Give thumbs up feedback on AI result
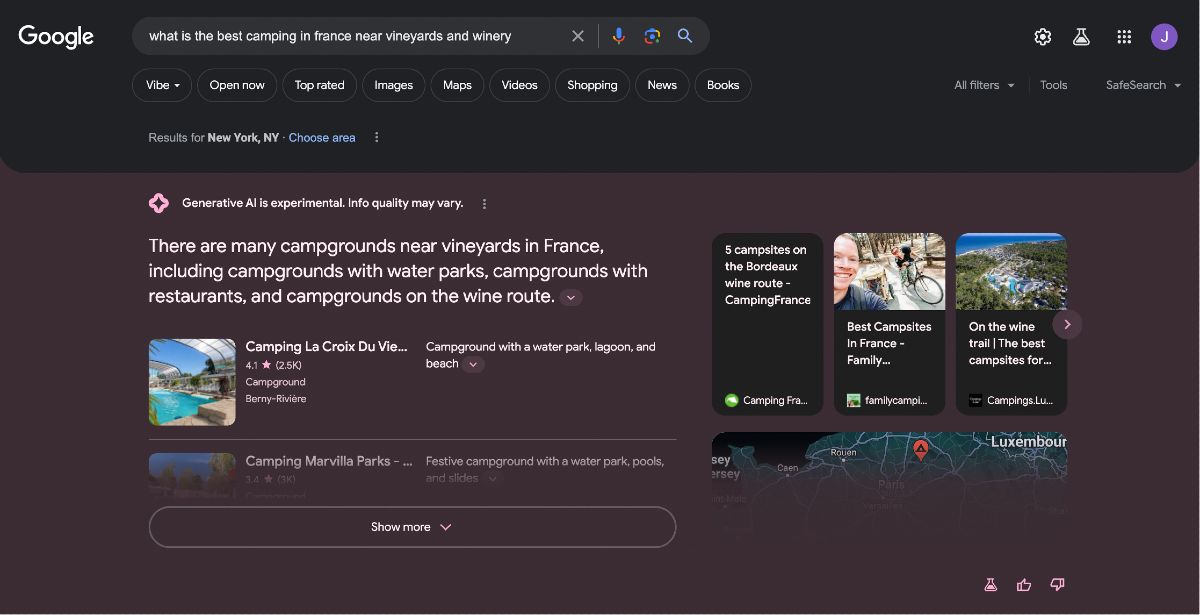Viewport: 1200px width, 615px height. pyautogui.click(x=1024, y=585)
